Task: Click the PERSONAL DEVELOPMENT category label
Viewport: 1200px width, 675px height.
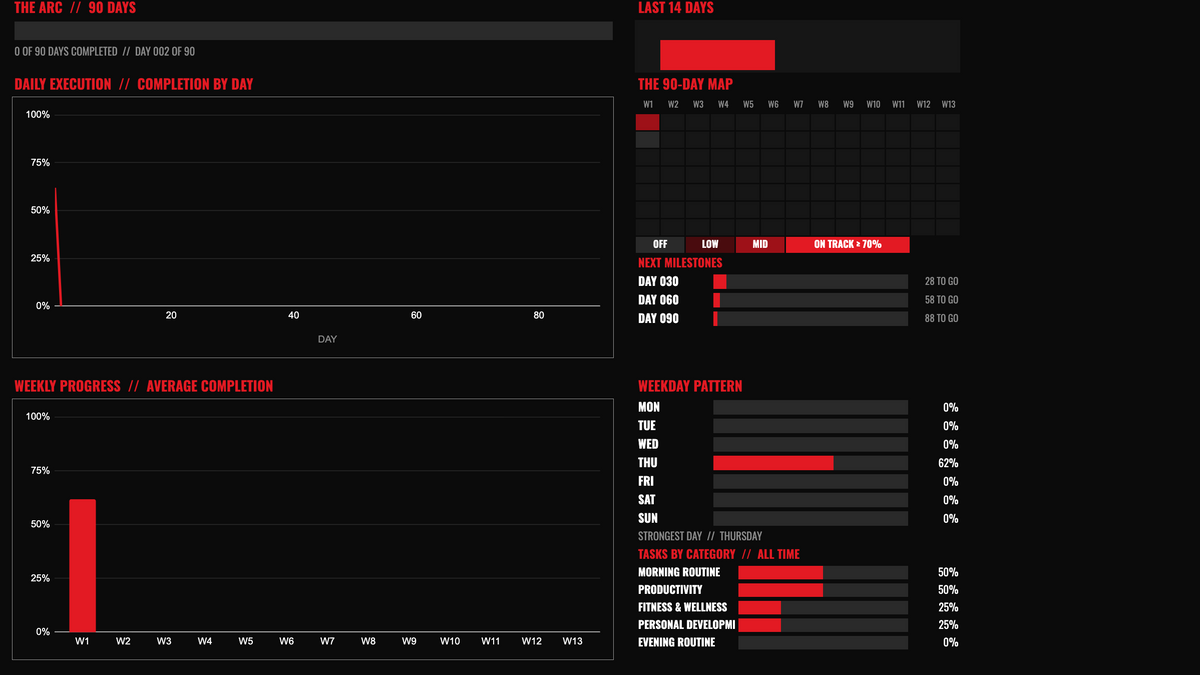Action: 686,625
